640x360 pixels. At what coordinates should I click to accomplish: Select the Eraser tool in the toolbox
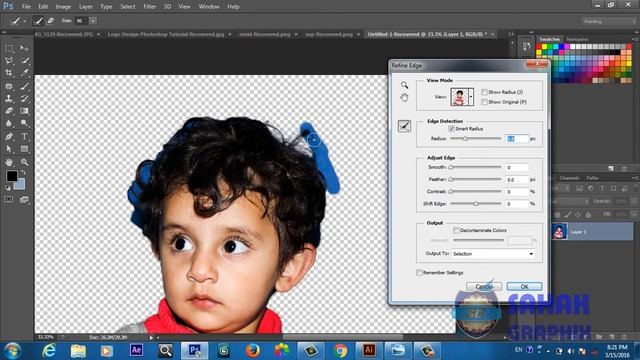point(9,111)
